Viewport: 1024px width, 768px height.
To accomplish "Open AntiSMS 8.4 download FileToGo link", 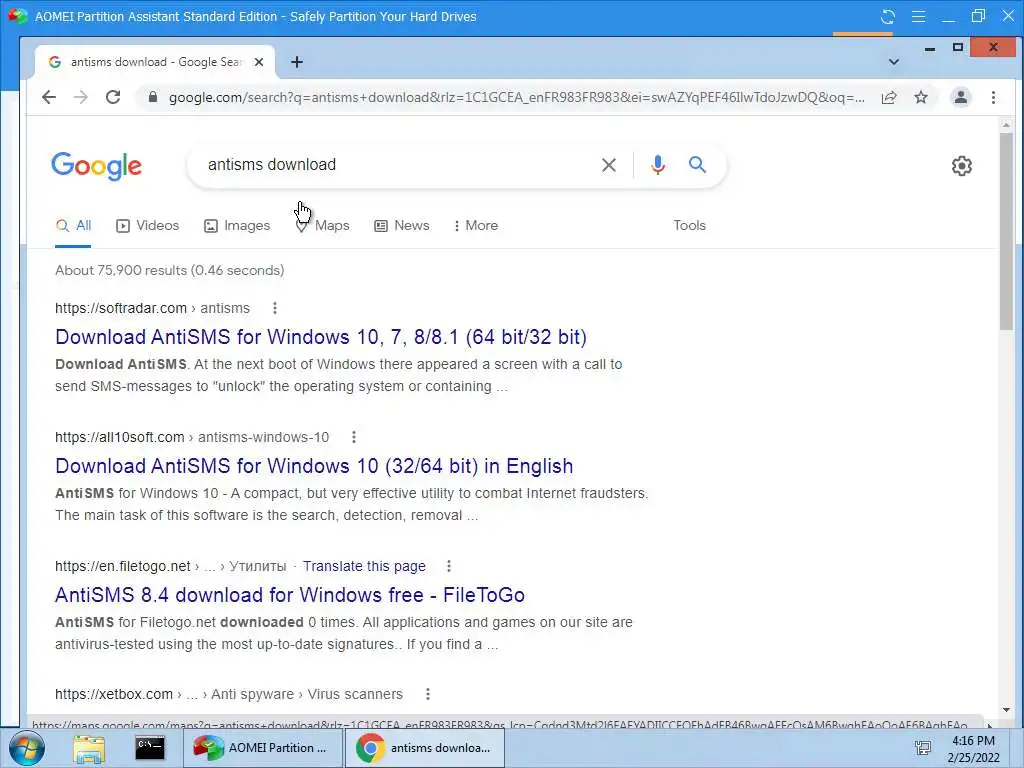I will pyautogui.click(x=290, y=595).
